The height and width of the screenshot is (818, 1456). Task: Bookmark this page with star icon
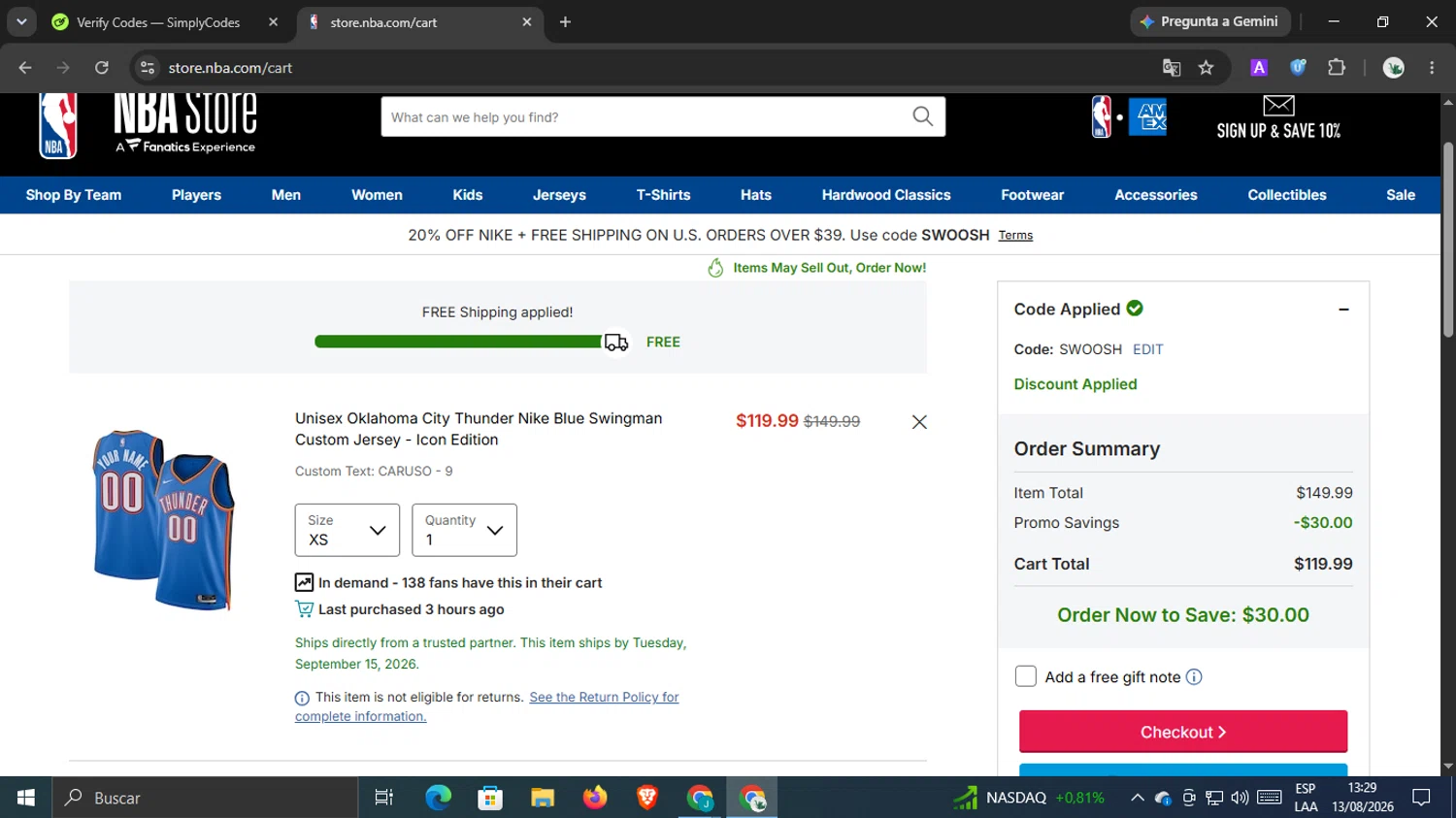tap(1206, 68)
